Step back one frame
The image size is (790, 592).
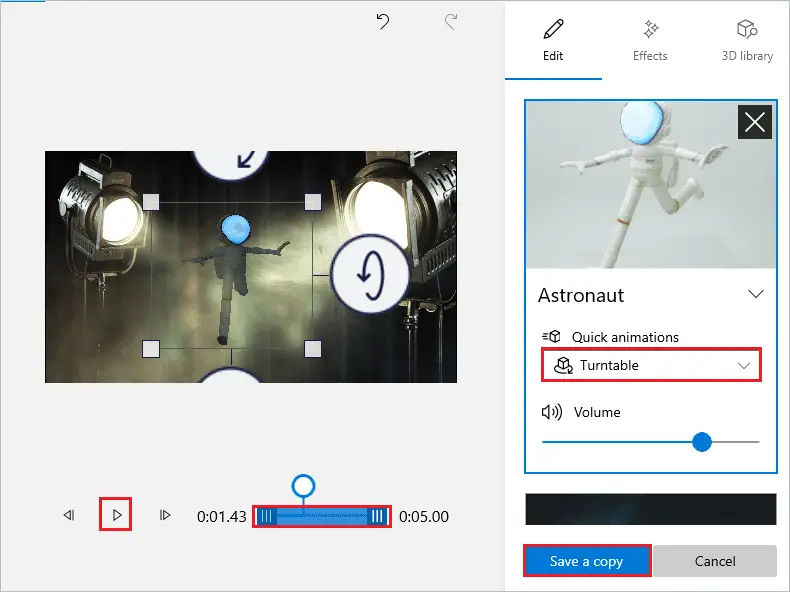(x=69, y=515)
